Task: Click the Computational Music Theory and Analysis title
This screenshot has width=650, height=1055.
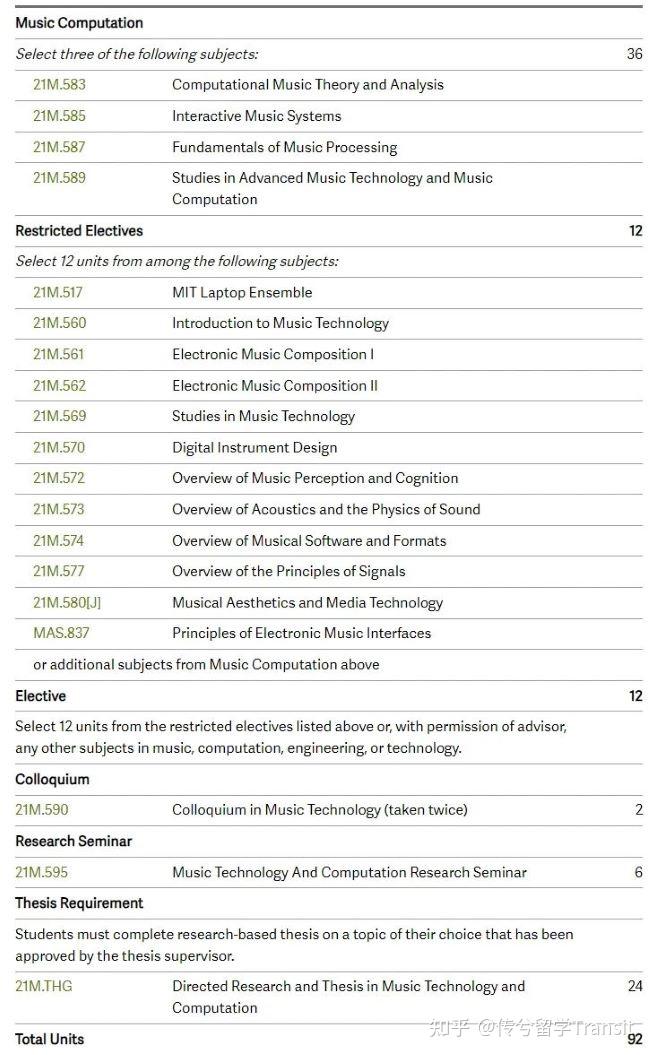Action: [308, 85]
